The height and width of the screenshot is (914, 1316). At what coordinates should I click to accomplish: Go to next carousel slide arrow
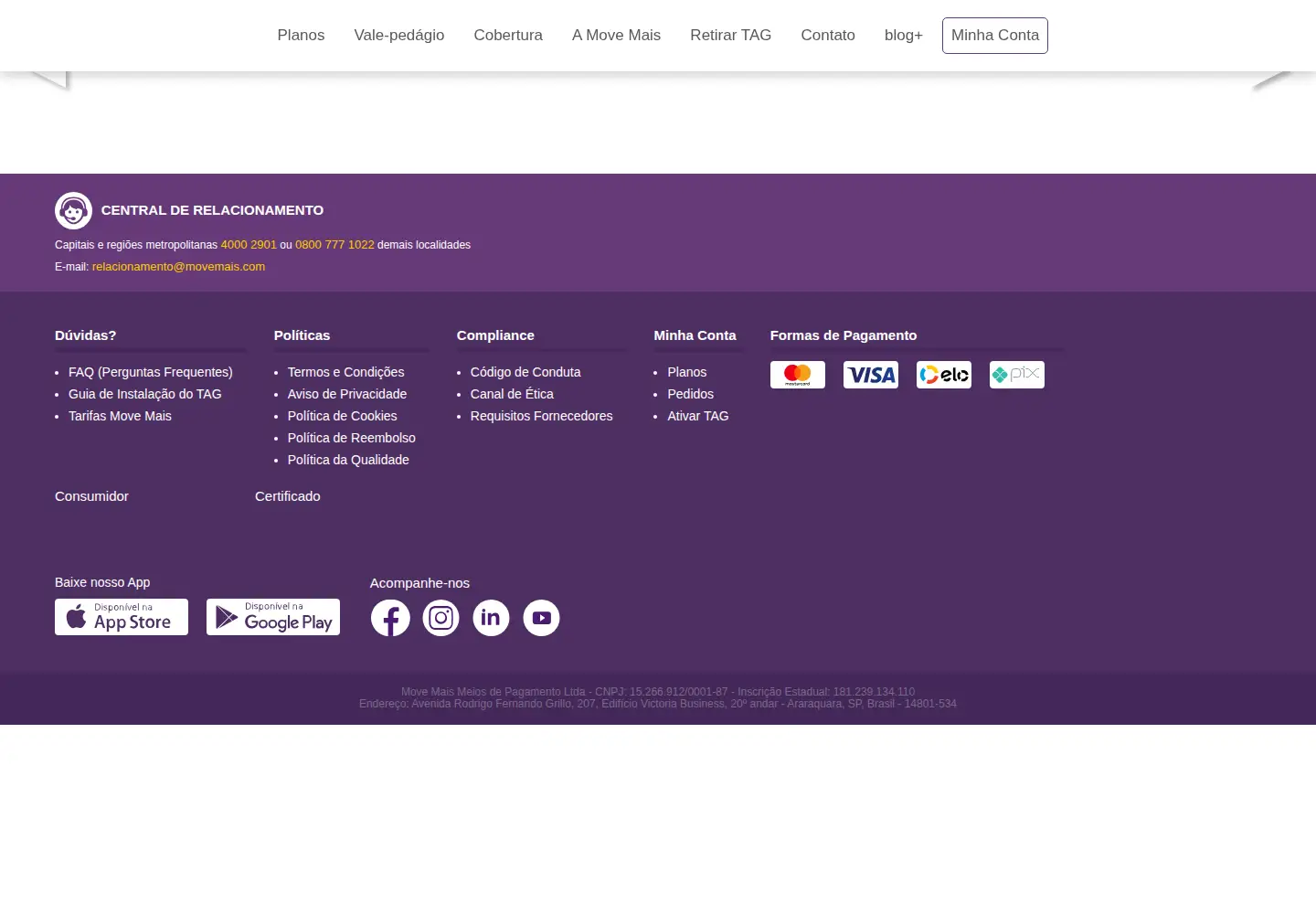1271,80
